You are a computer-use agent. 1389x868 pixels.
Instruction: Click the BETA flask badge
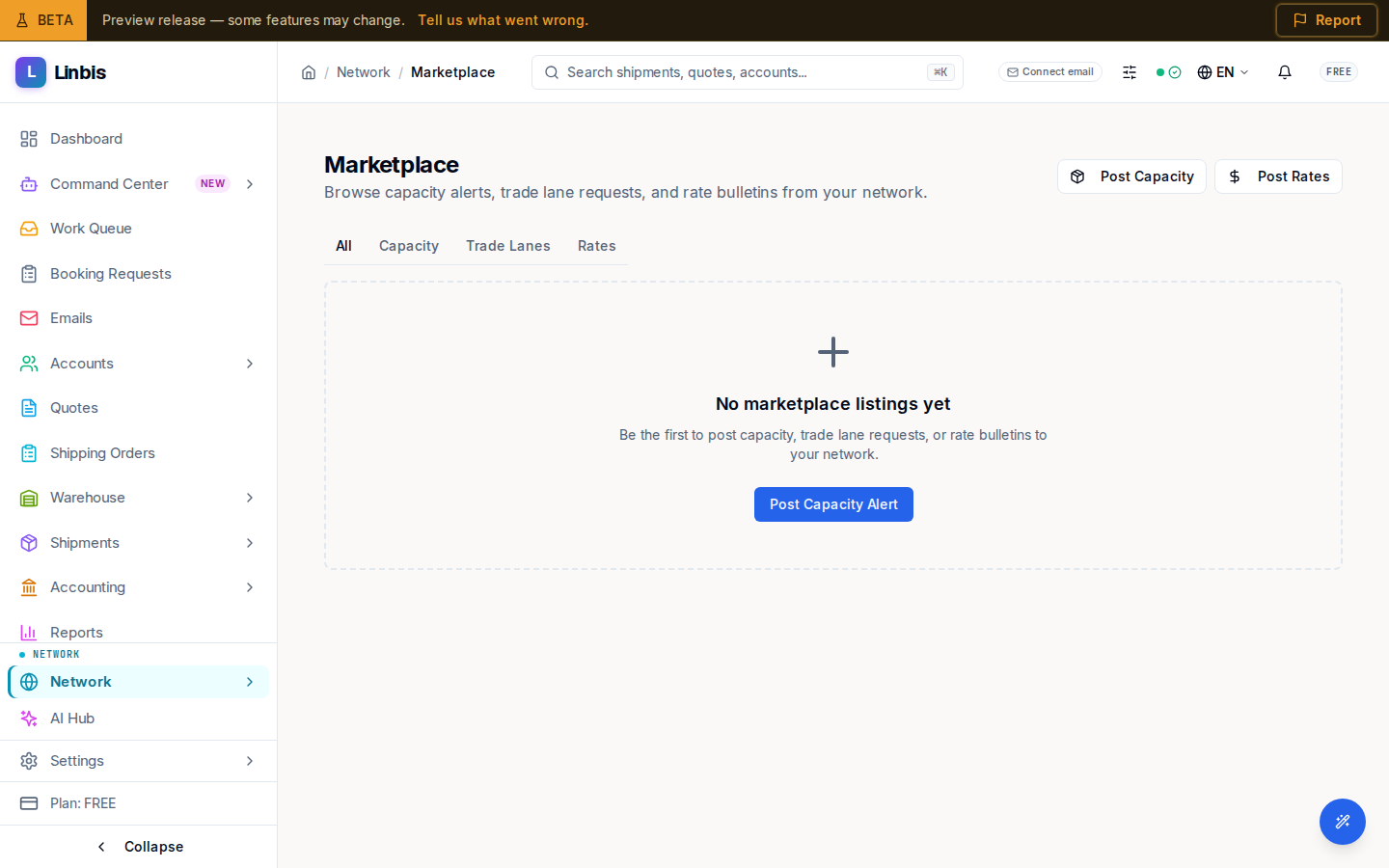coord(43,20)
